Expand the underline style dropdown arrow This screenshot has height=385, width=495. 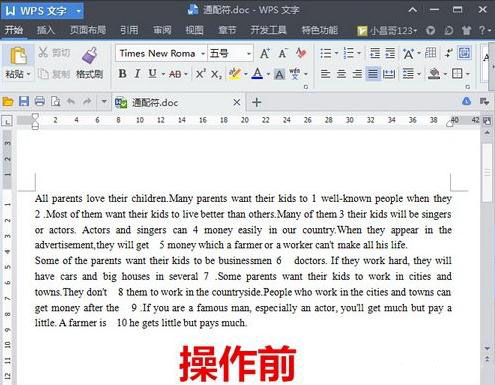coord(163,74)
